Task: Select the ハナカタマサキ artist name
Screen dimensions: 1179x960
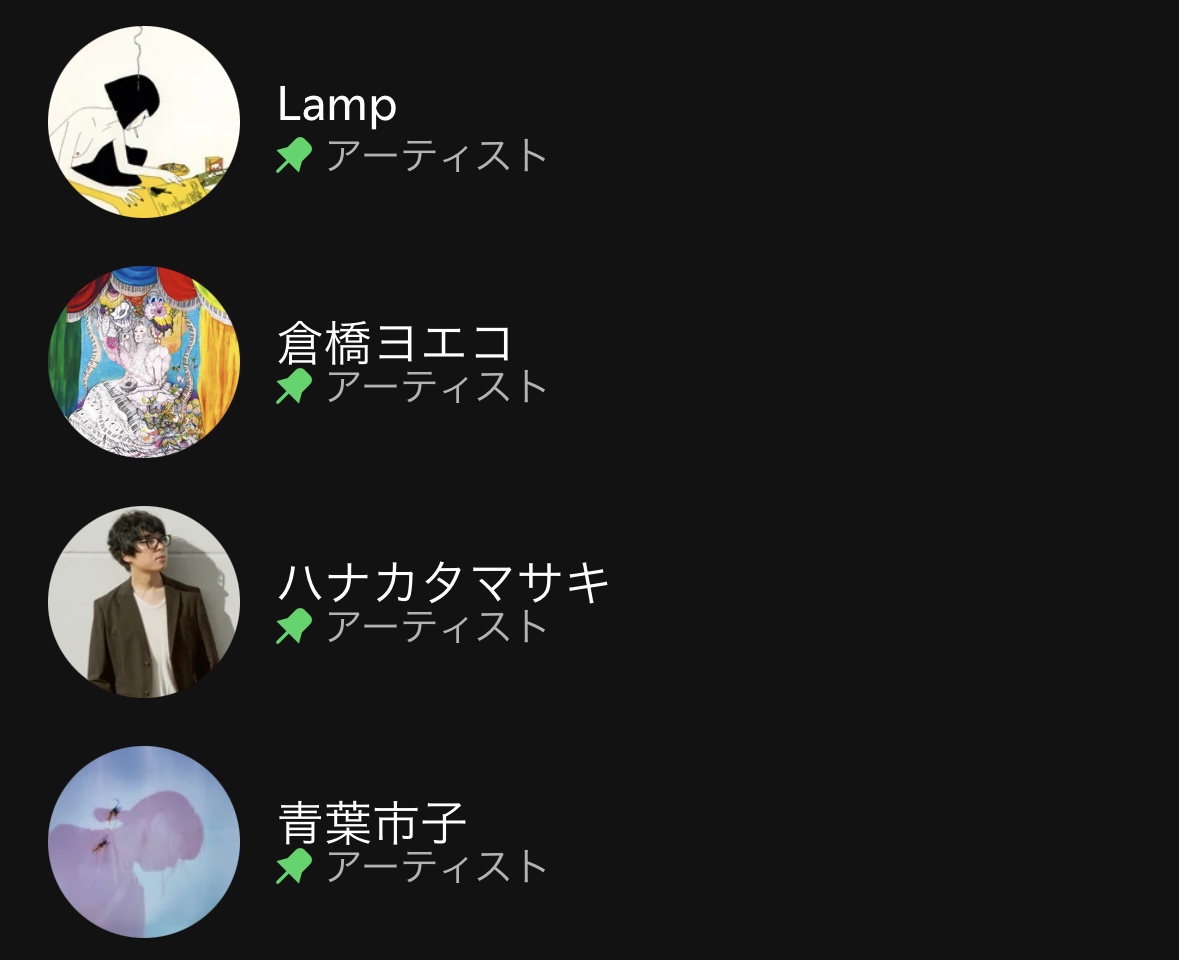Action: (x=443, y=582)
